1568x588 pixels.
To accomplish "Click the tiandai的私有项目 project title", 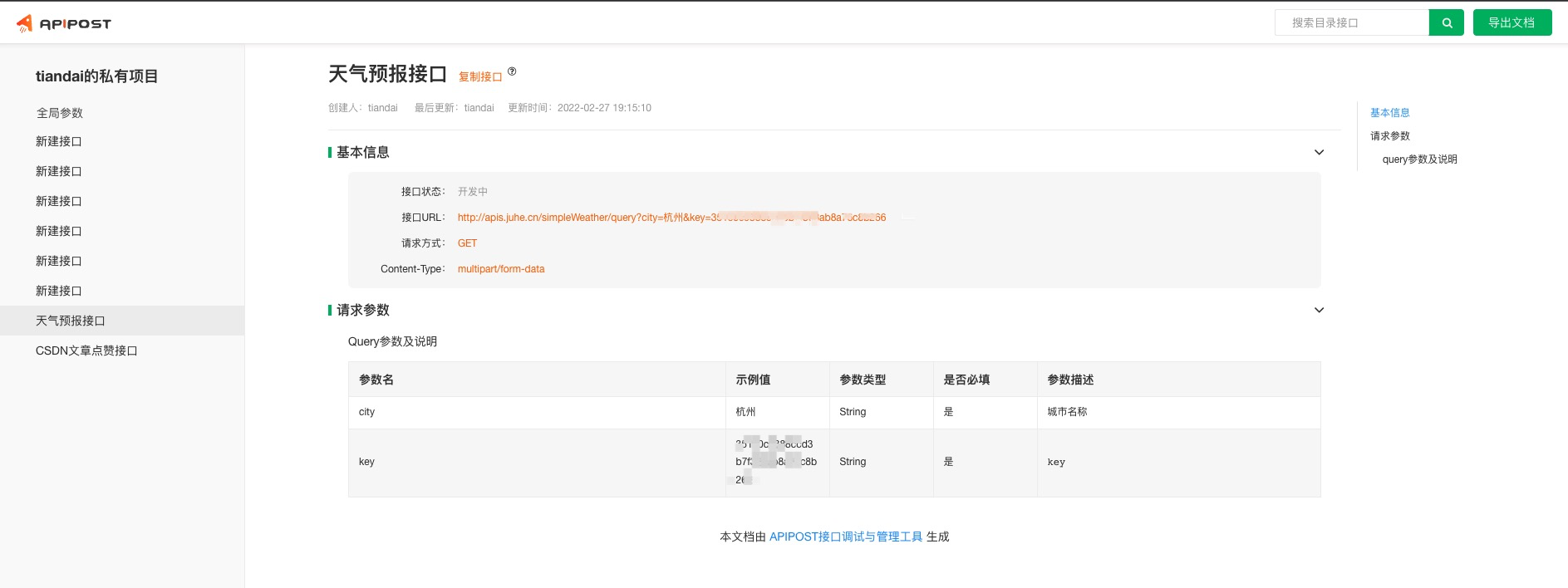I will (96, 76).
